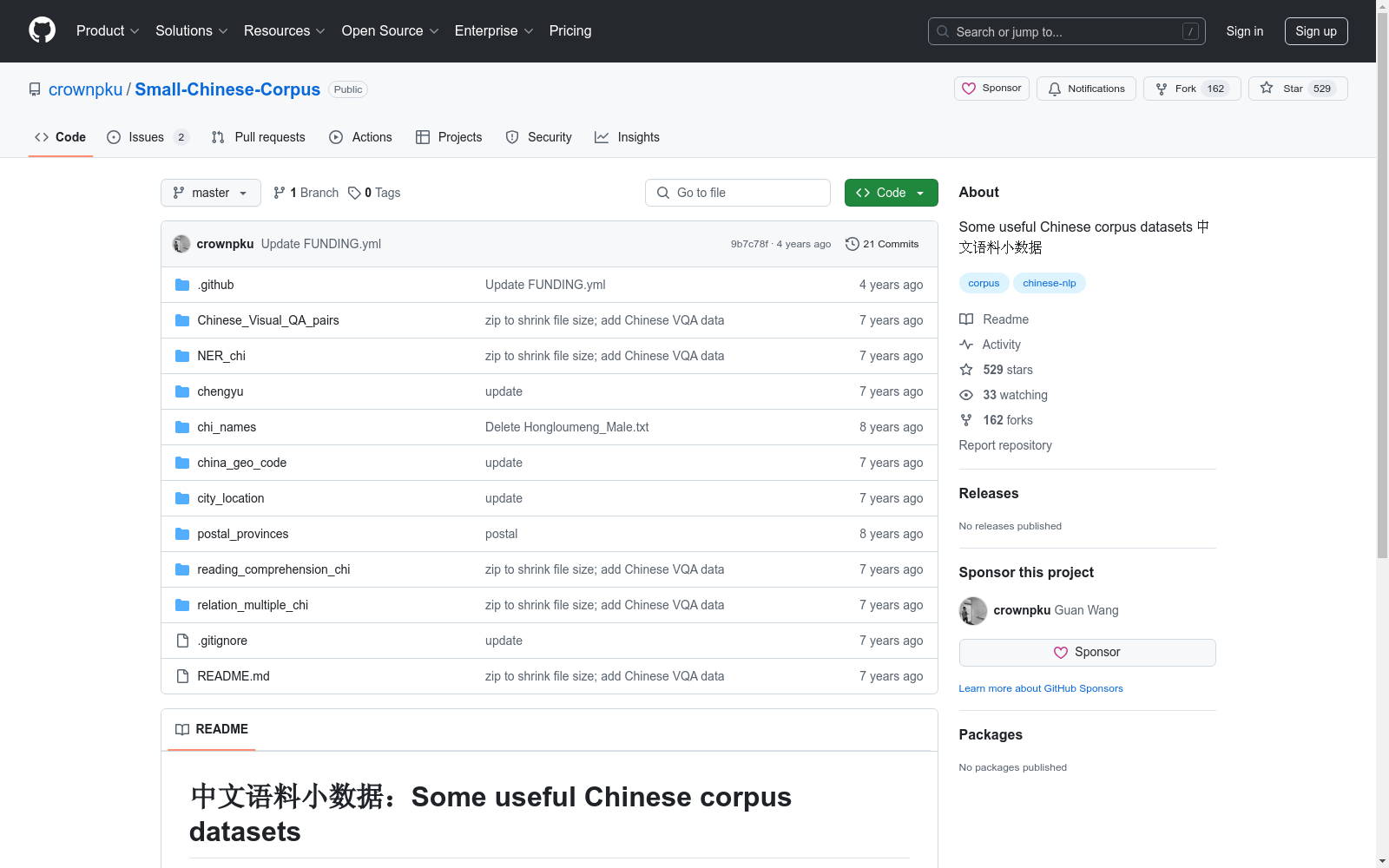The image size is (1389, 868).
Task: Click the repository icon beside crownpku
Action: pyautogui.click(x=35, y=89)
